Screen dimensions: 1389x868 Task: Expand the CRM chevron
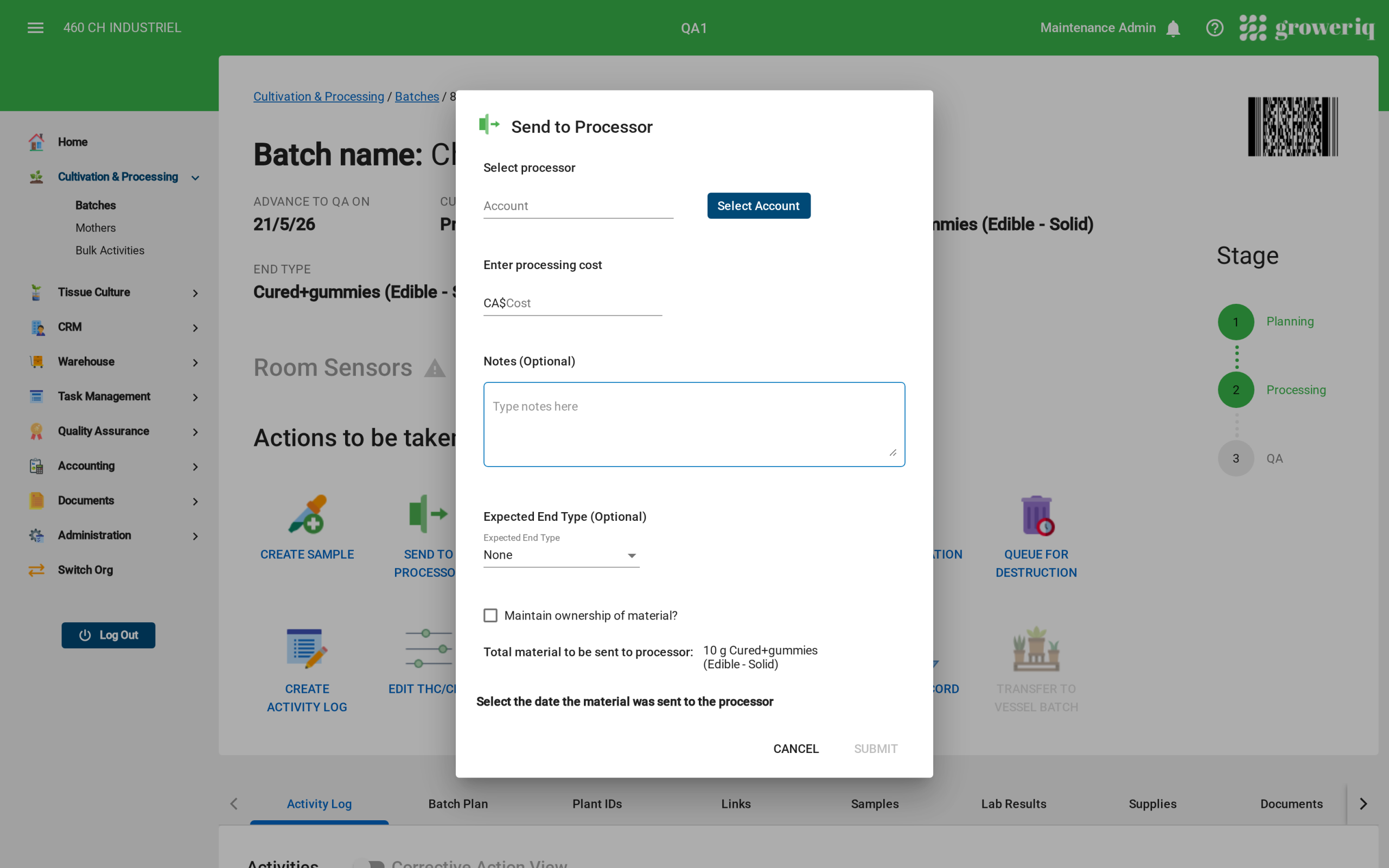click(195, 328)
